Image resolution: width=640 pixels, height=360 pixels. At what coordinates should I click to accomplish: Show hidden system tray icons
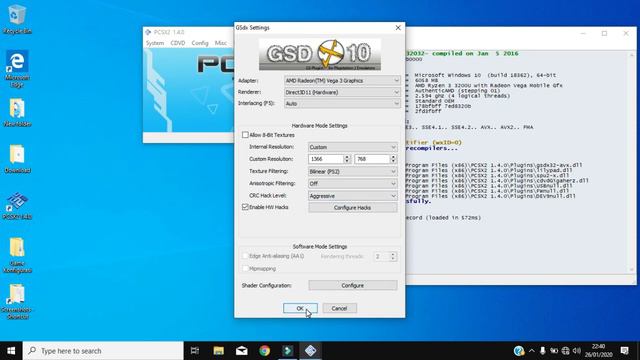(x=531, y=351)
